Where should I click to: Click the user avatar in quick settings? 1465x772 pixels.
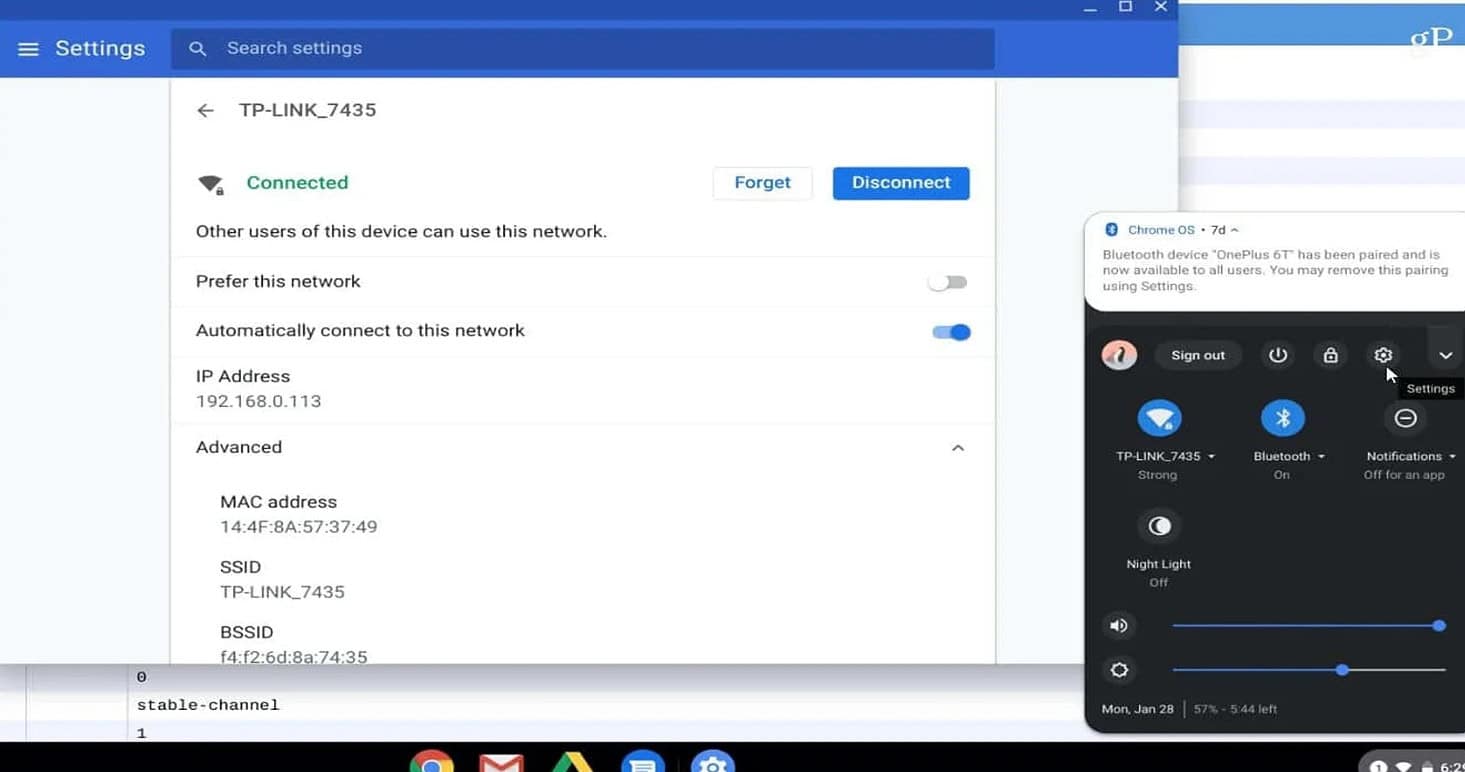pos(1119,355)
